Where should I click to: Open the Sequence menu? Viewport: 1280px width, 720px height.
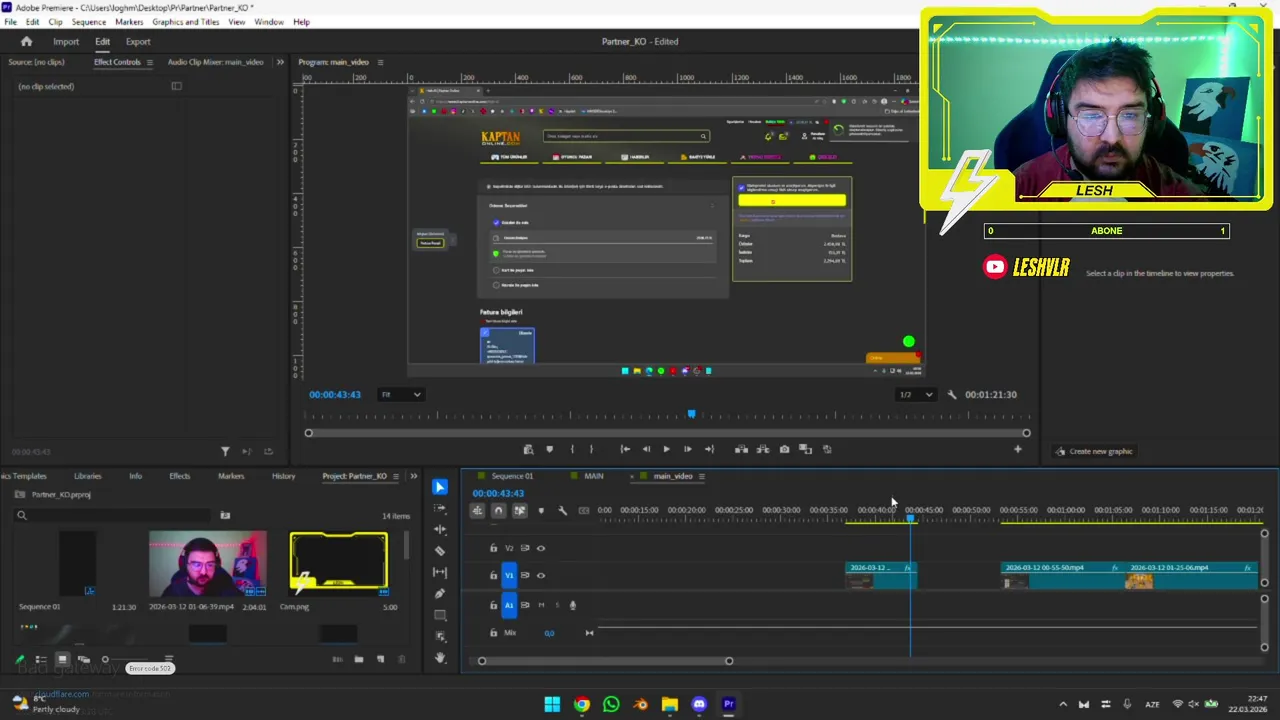[x=89, y=22]
